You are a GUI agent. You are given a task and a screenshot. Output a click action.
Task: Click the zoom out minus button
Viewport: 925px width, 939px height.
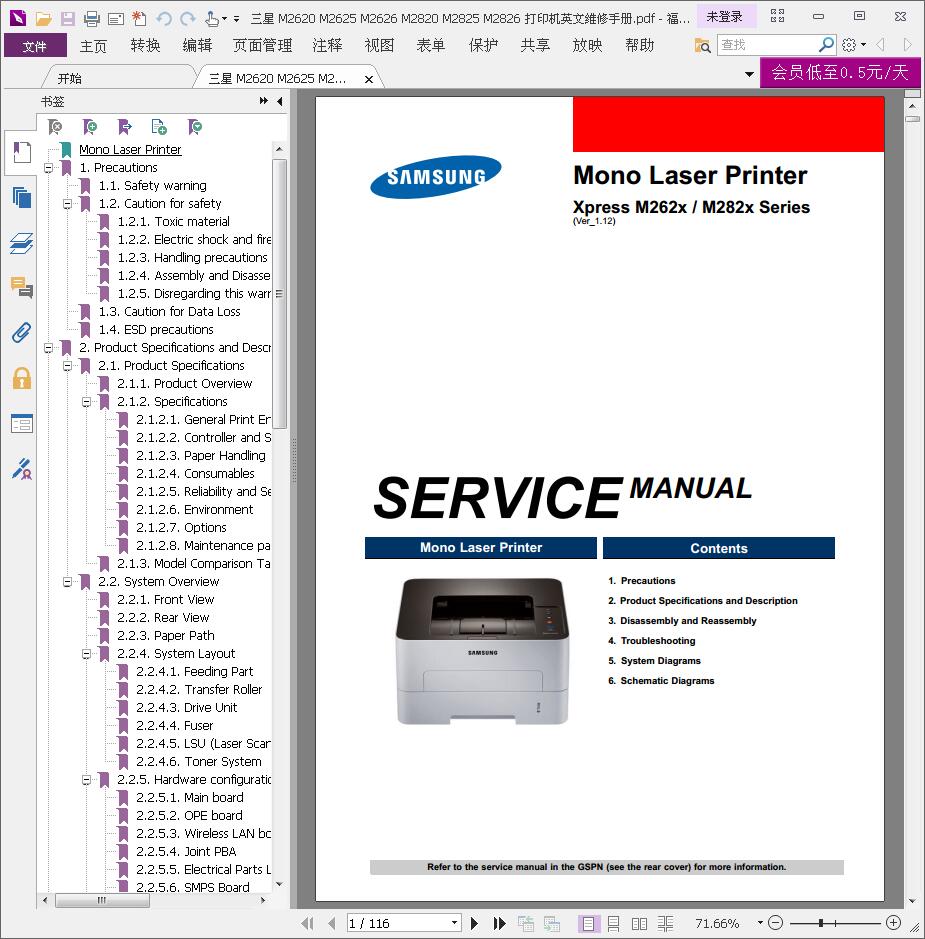pos(775,923)
